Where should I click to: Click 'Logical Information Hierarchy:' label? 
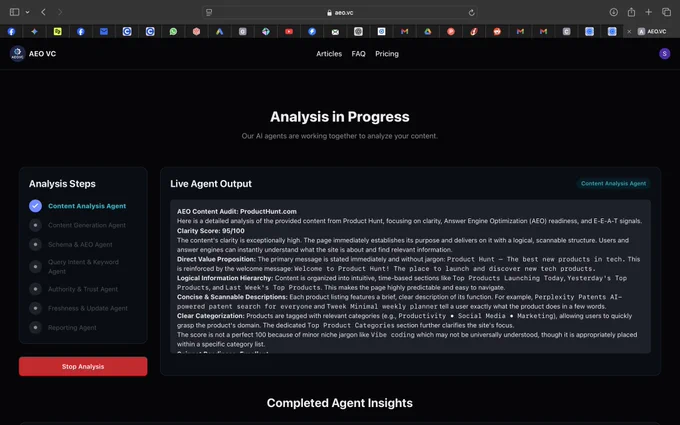coord(225,278)
